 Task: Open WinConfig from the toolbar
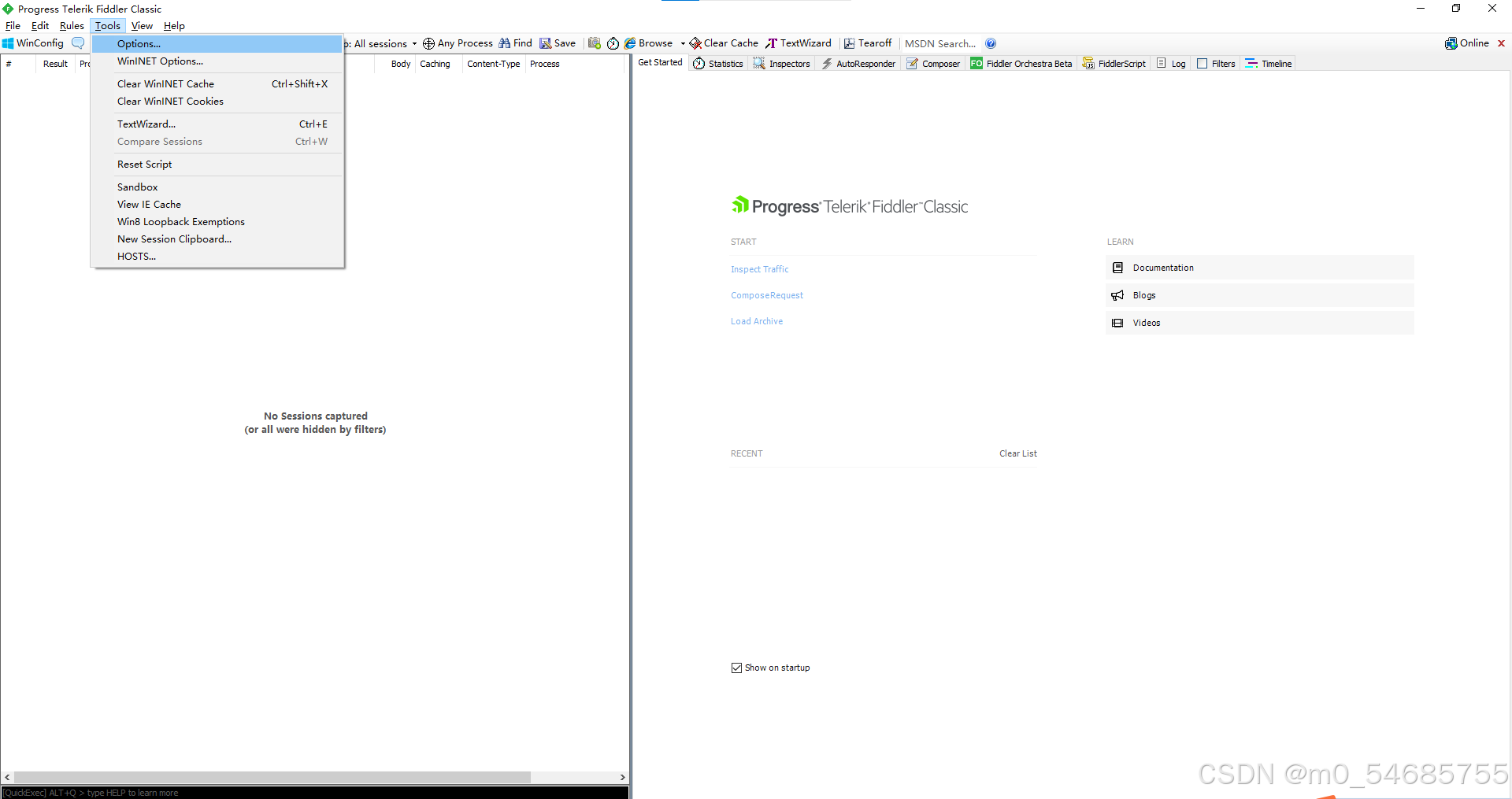[x=33, y=43]
